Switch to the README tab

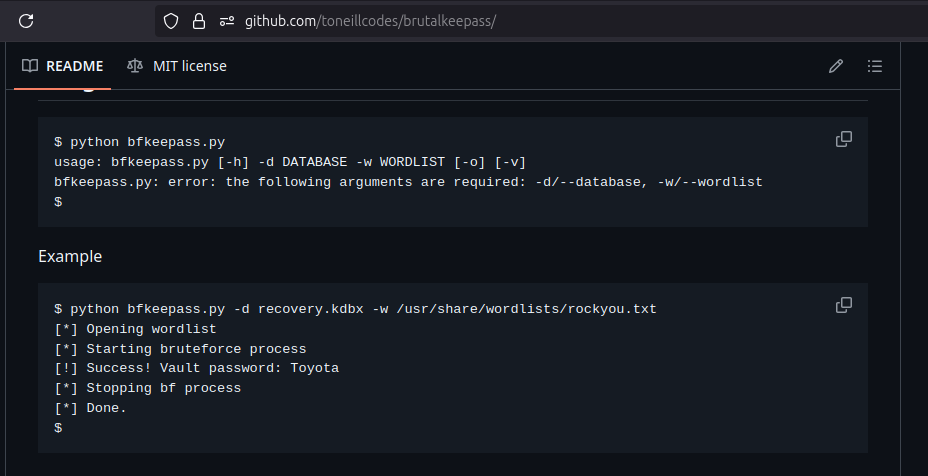coord(63,66)
